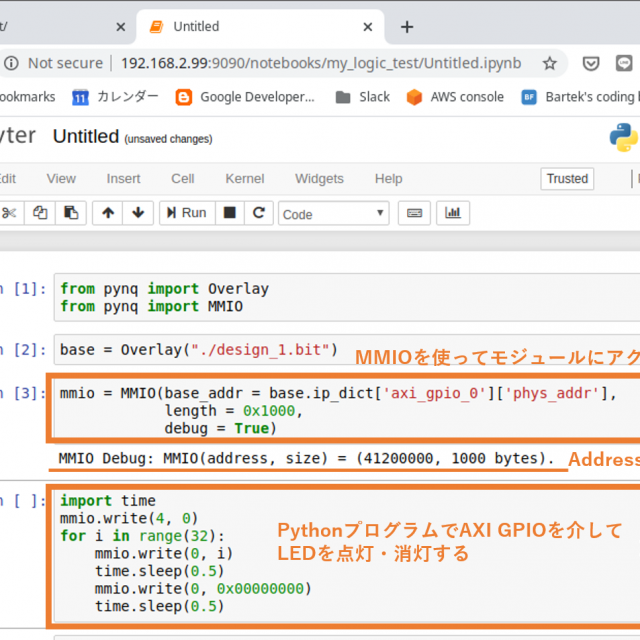Interrupt the kernel with the stop icon
Viewport: 640px width, 640px height.
pyautogui.click(x=230, y=213)
